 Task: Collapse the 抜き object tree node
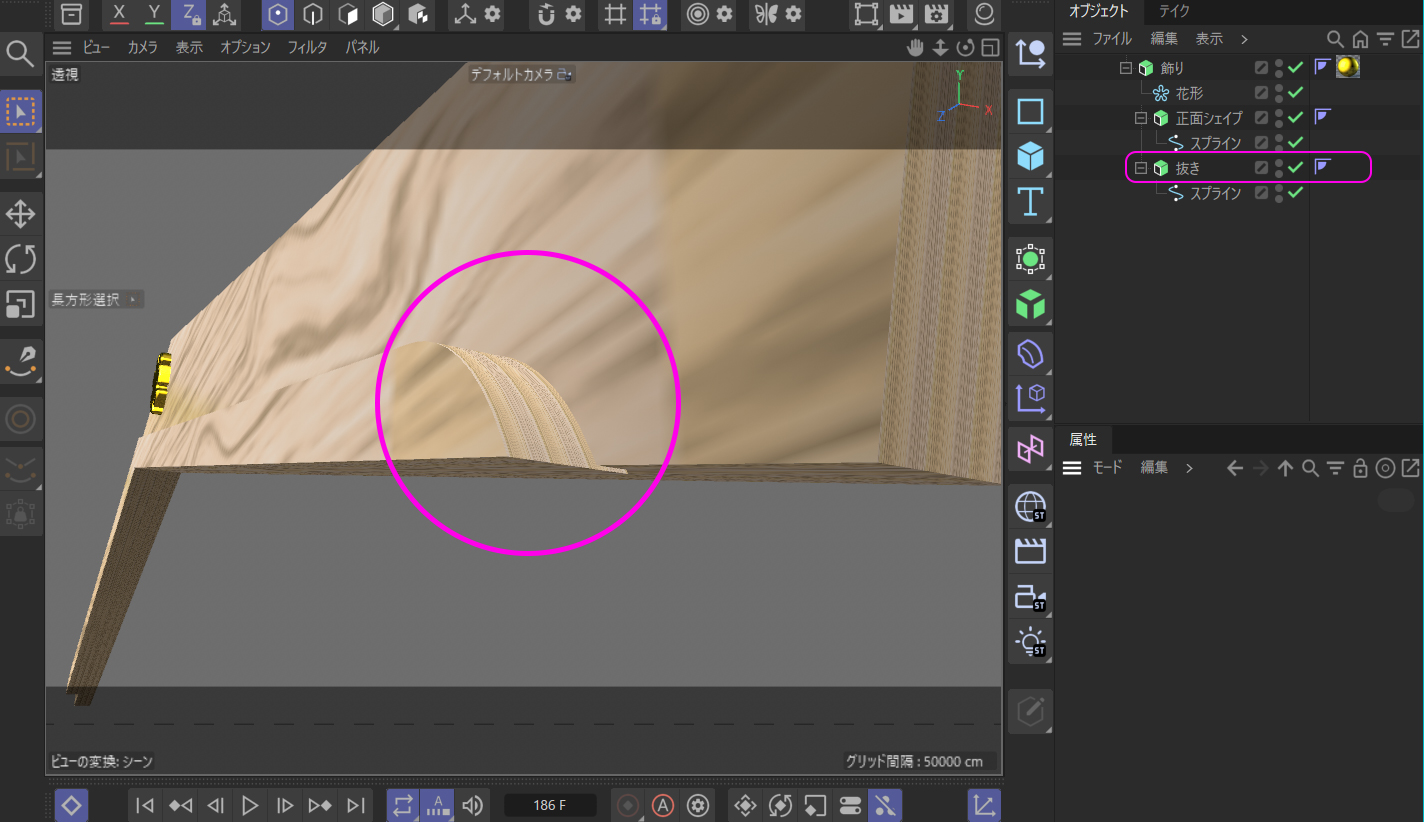(1141, 168)
